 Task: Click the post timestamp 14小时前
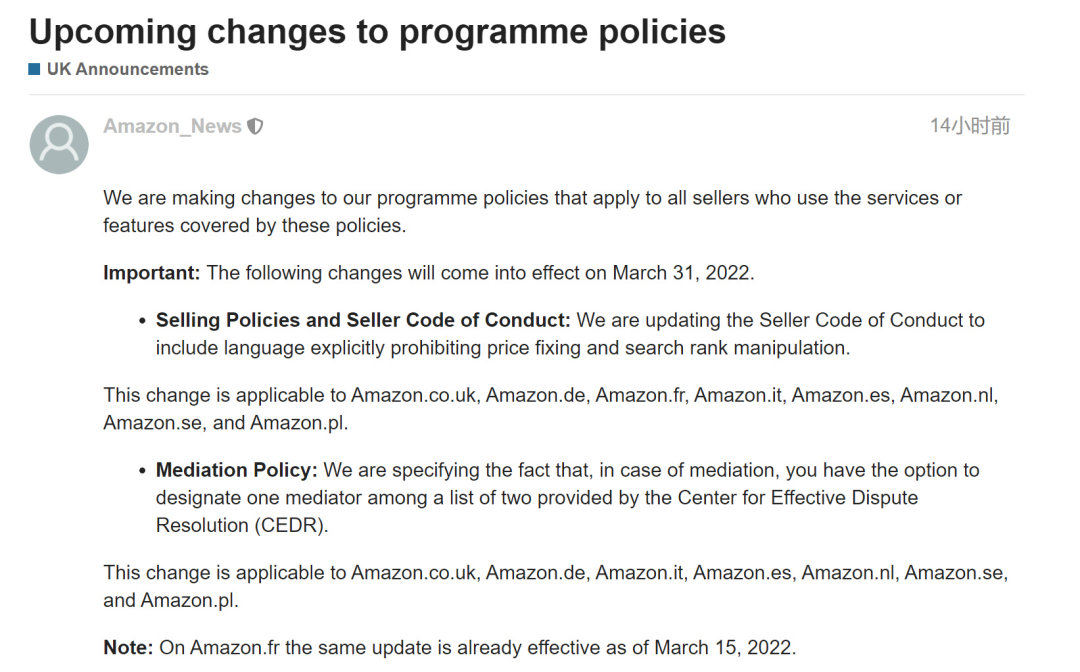(x=969, y=126)
